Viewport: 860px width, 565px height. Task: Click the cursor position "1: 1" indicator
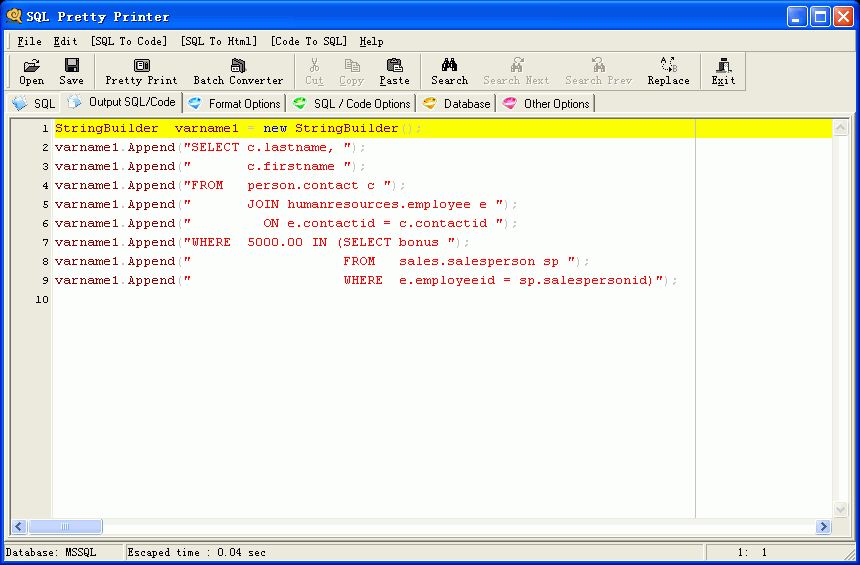tap(752, 552)
